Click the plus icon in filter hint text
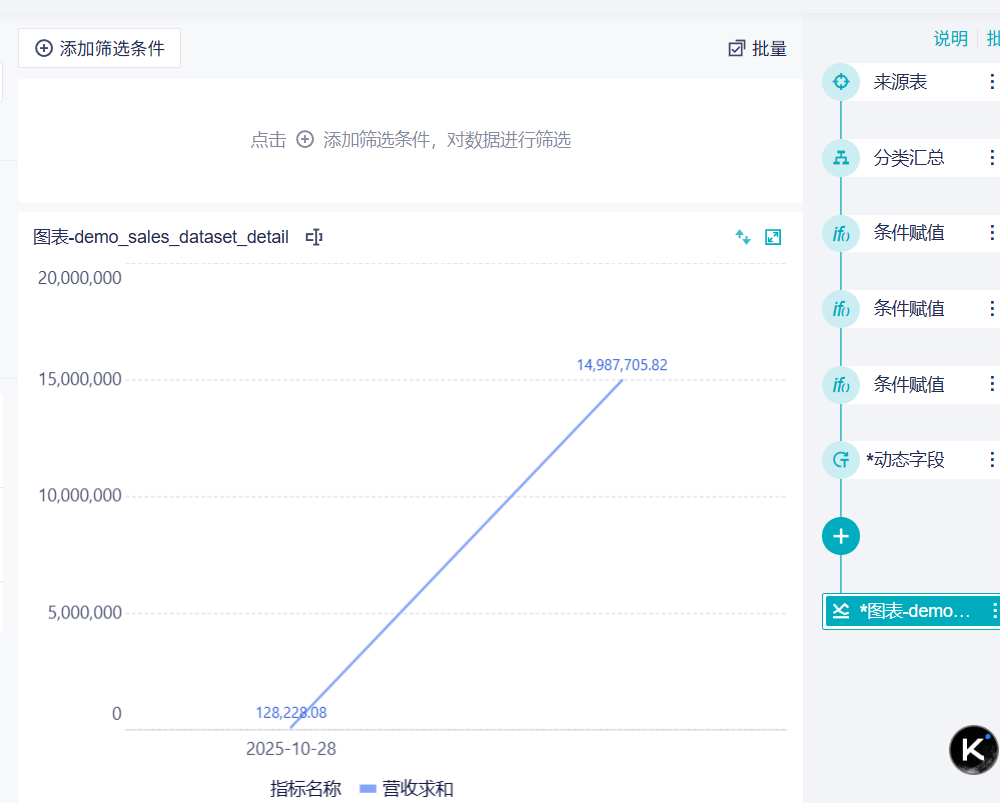 (x=305, y=139)
